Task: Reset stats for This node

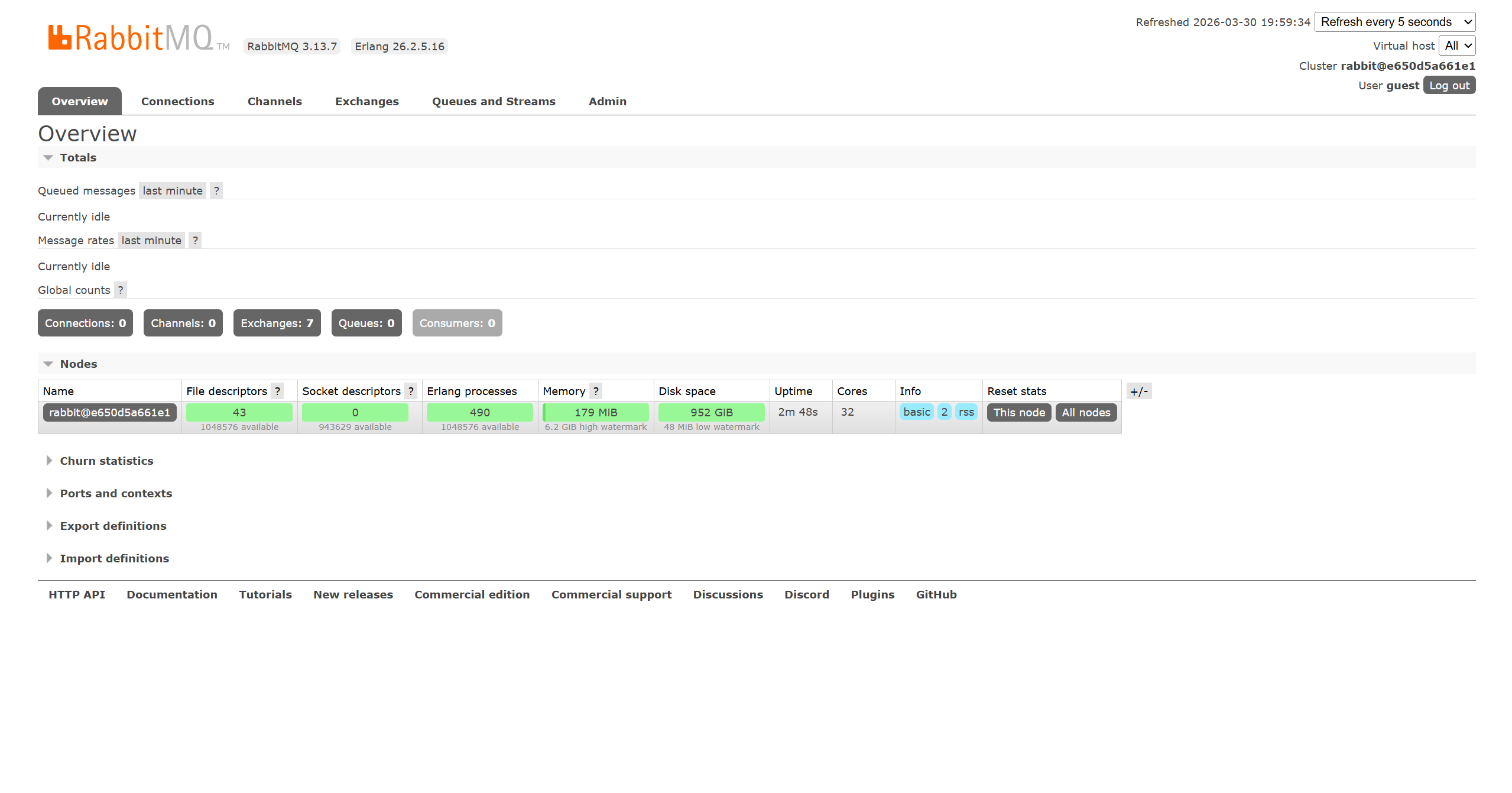Action: point(1019,412)
